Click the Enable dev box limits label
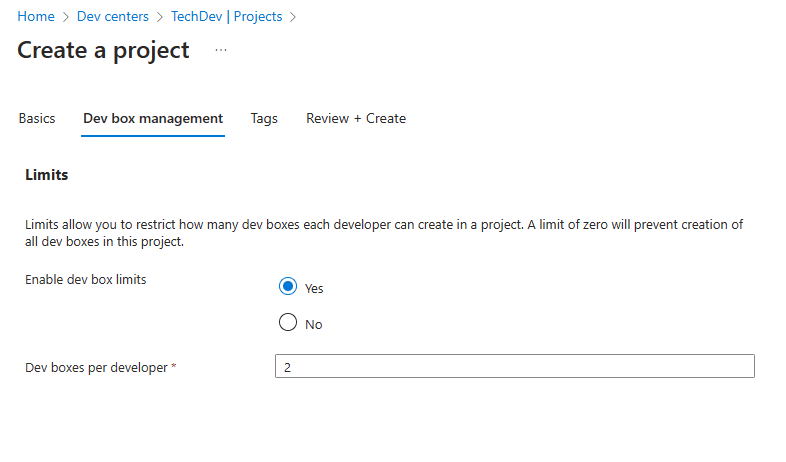786x462 pixels. coord(86,280)
